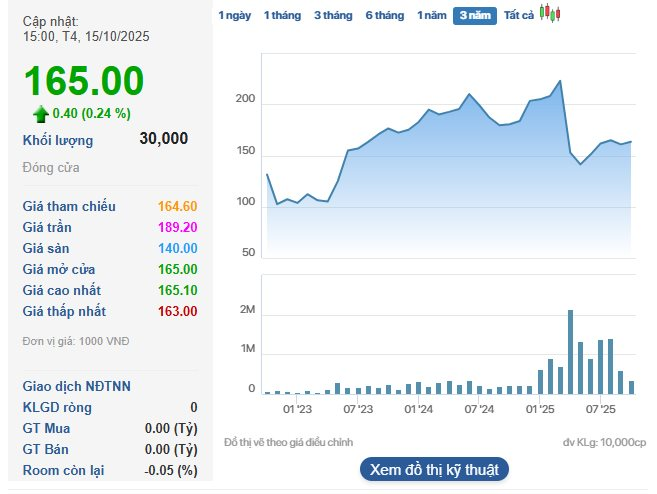This screenshot has height=494, width=657.
Task: Switch to the 1 tháng time range
Action: click(x=282, y=16)
